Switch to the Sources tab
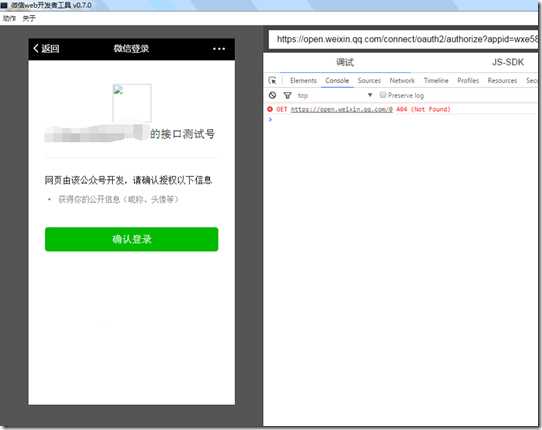The image size is (542, 430). click(x=369, y=81)
